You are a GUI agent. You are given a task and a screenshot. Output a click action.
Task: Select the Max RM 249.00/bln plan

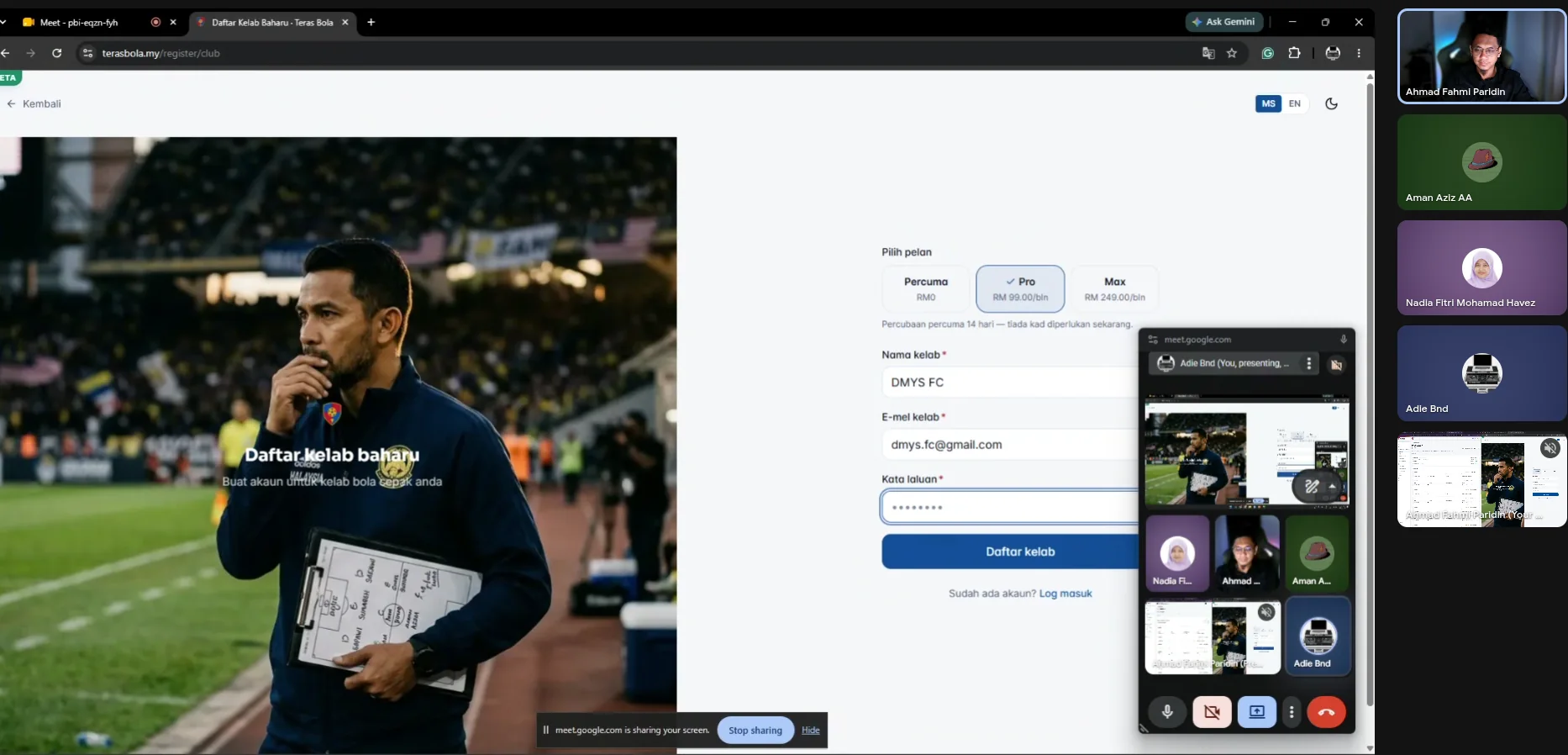(1114, 288)
